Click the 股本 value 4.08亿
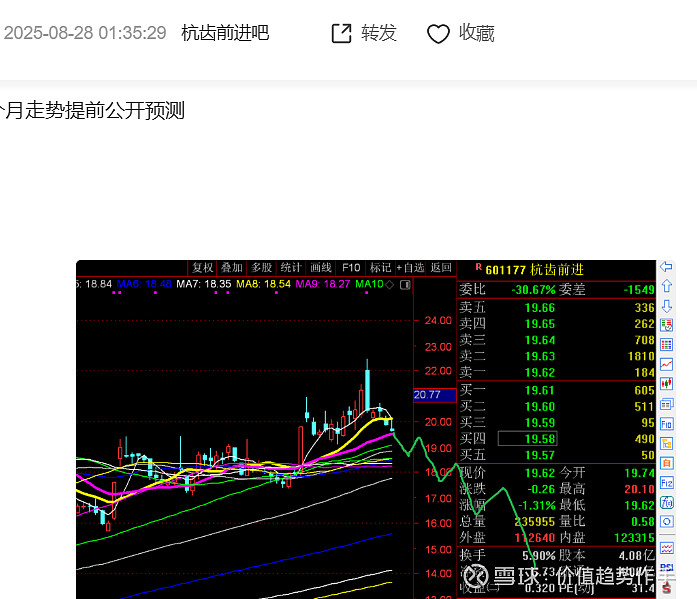The width and height of the screenshot is (697, 599). point(637,556)
